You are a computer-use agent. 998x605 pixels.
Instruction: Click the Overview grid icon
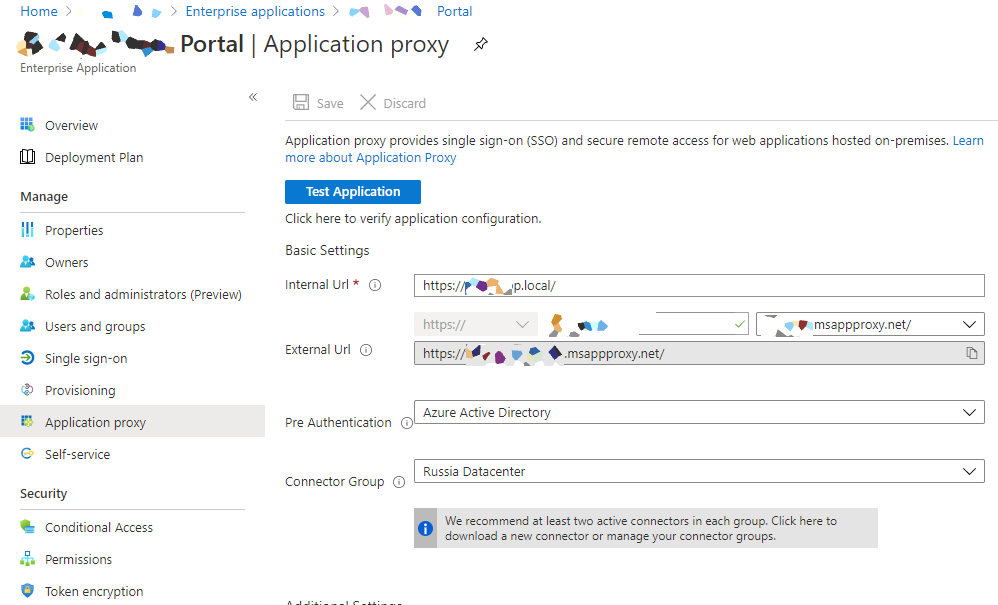(27, 125)
